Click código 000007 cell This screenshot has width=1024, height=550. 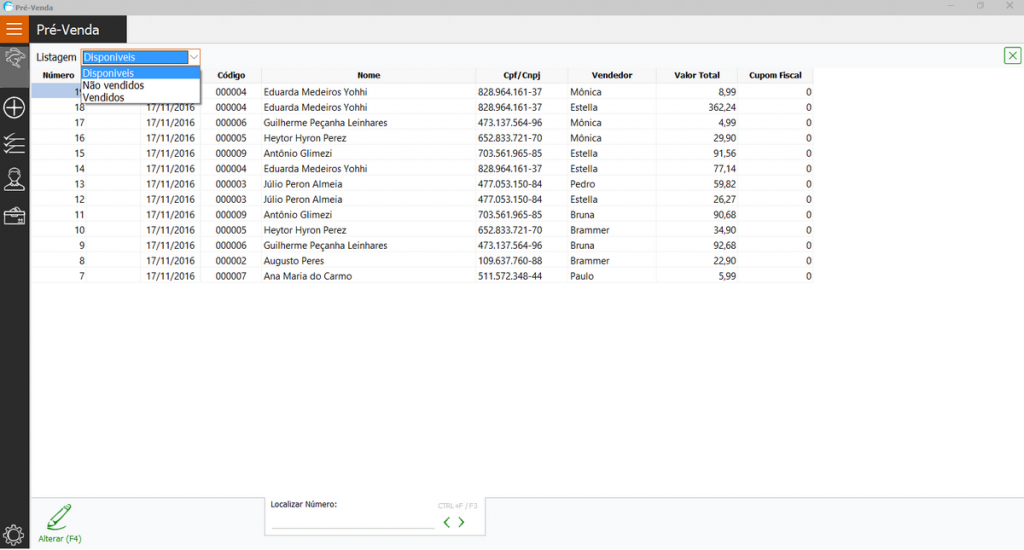[x=231, y=276]
